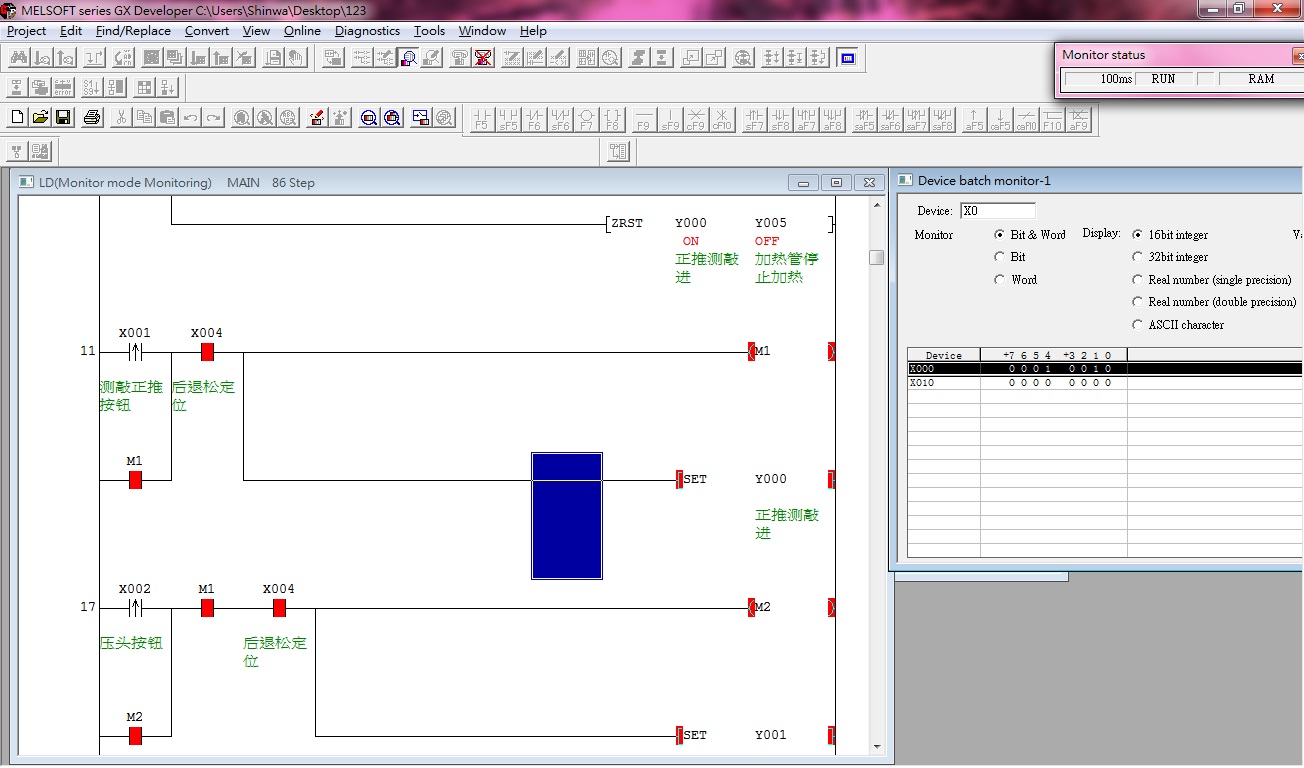This screenshot has height=768, width=1304.
Task: Insert horizontal line with the F9 icon
Action: 643,119
